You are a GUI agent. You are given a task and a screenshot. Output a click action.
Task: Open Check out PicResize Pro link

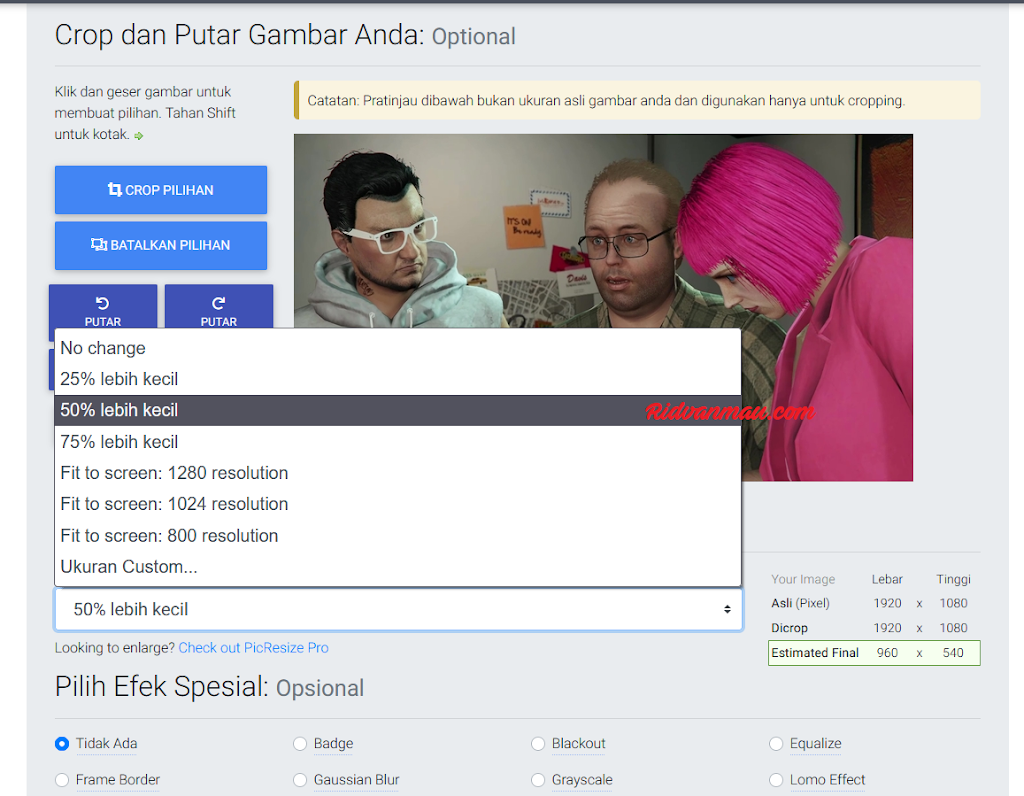(253, 648)
